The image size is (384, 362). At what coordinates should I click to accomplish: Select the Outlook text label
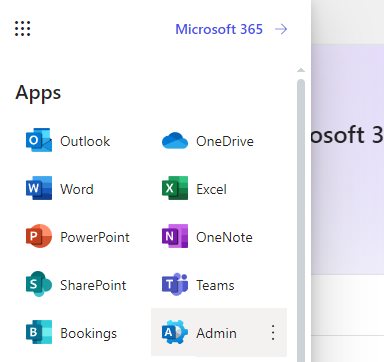[x=85, y=141]
